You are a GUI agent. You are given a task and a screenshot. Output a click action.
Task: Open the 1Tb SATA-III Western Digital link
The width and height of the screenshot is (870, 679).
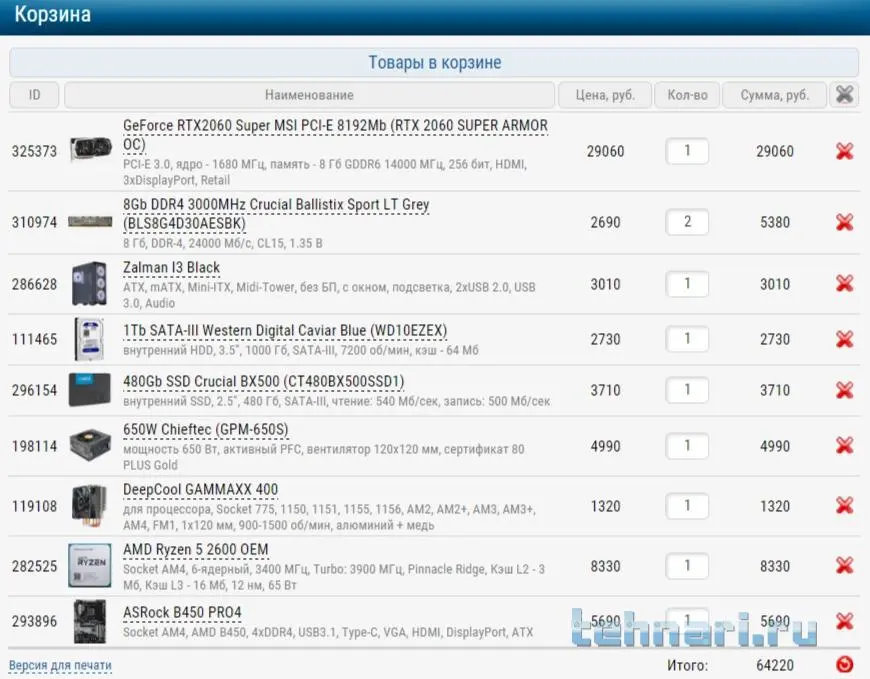point(285,331)
